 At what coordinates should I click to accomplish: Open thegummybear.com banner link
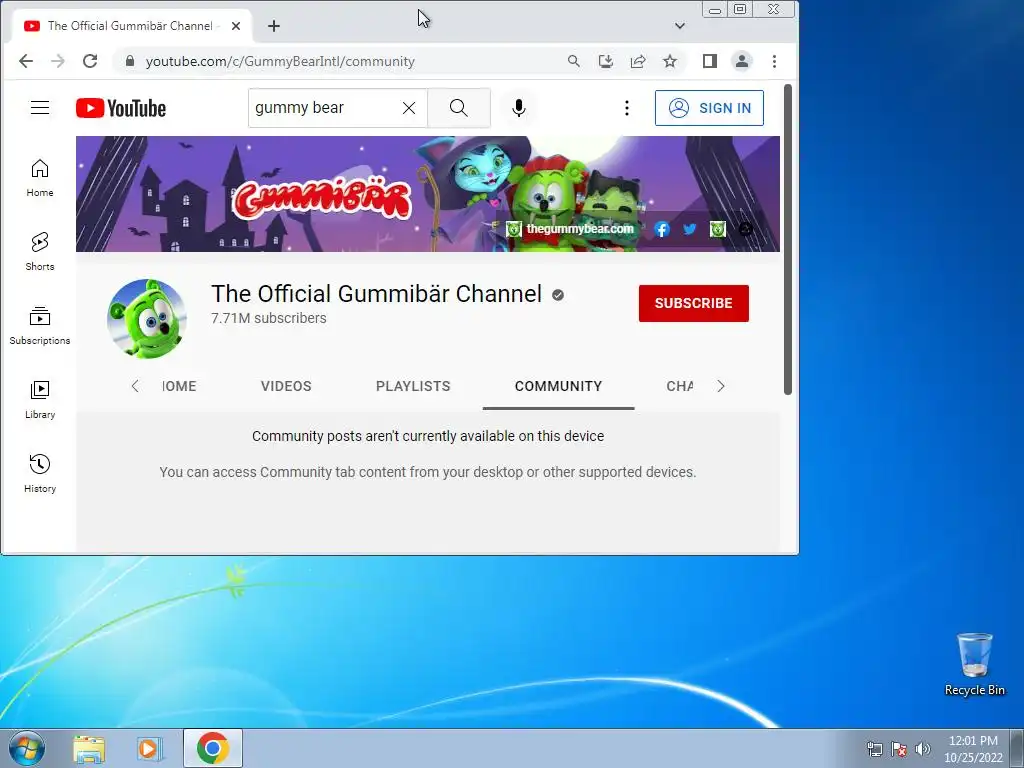[570, 229]
